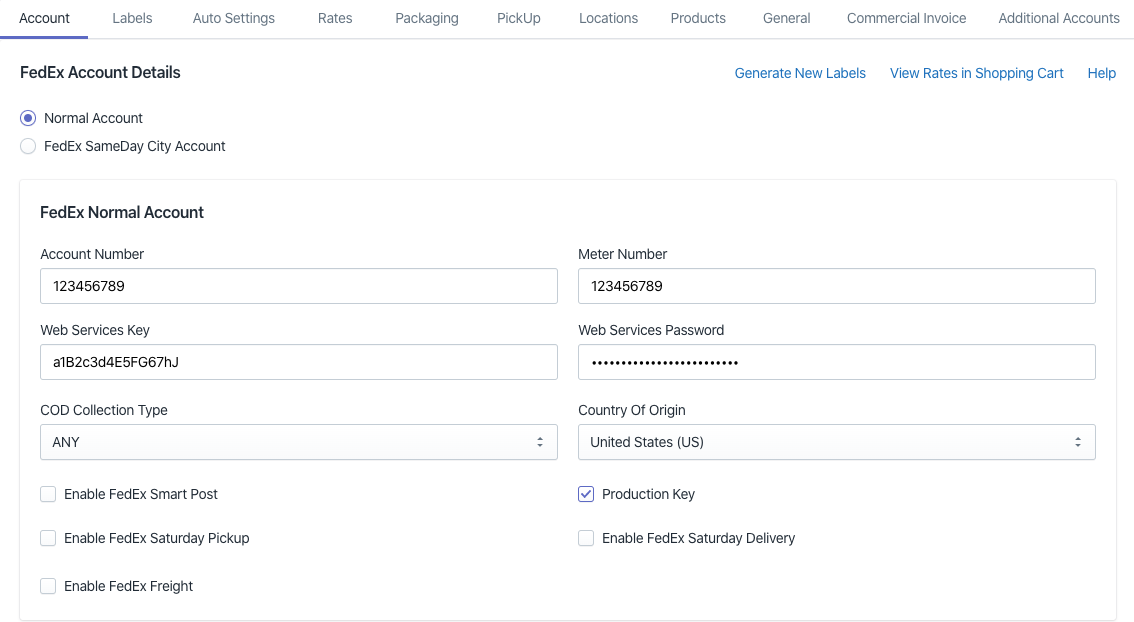Choose FedEx SameDay City Account option
Screen dimensions: 1134x622
click(x=27, y=146)
